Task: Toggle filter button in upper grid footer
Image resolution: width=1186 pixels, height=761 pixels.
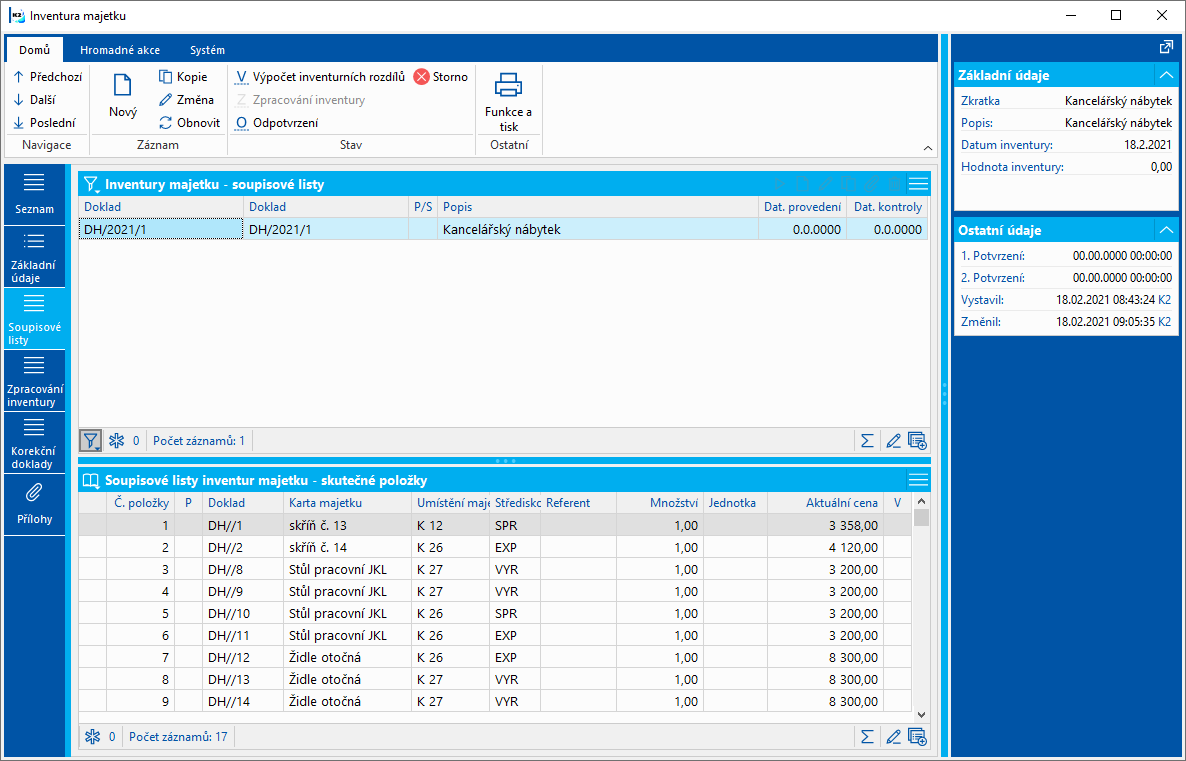Action: coord(91,441)
